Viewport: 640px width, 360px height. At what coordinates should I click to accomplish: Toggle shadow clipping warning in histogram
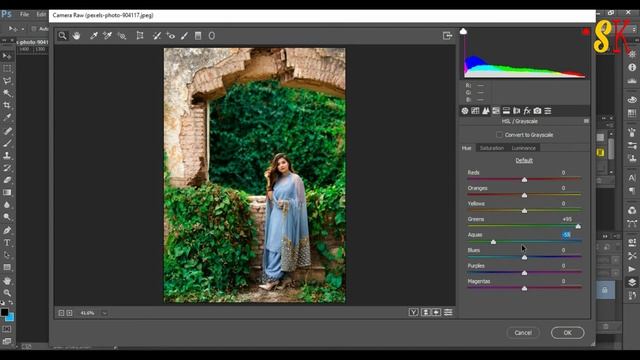[463, 31]
